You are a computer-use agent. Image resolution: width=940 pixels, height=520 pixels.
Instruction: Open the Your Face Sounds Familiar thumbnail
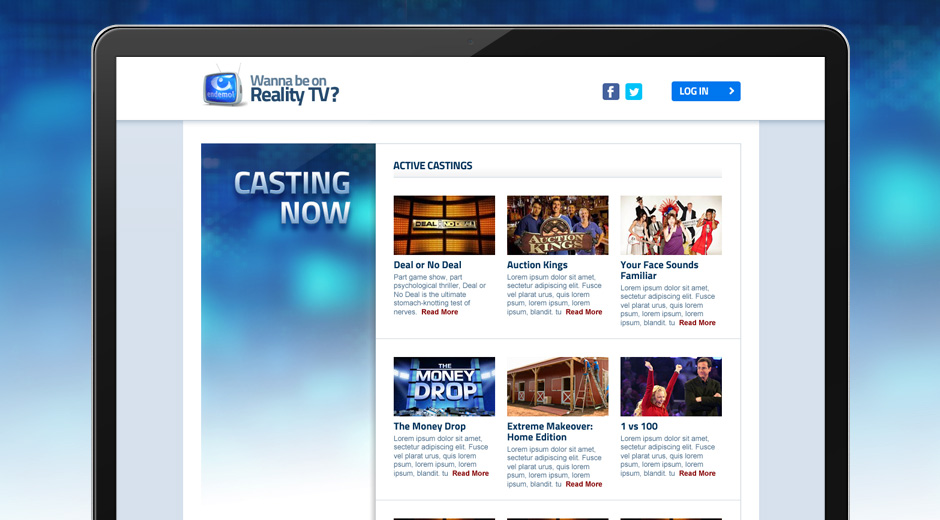[x=671, y=225]
